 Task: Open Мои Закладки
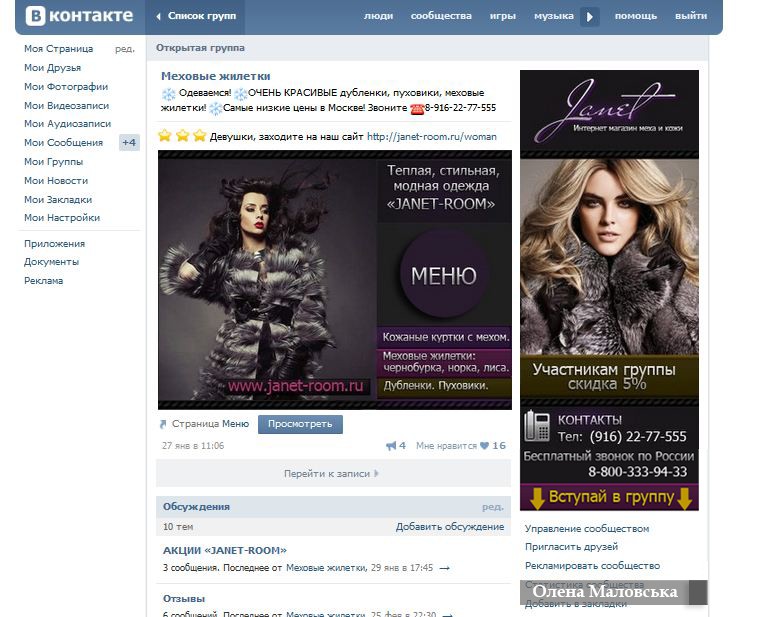click(x=58, y=200)
